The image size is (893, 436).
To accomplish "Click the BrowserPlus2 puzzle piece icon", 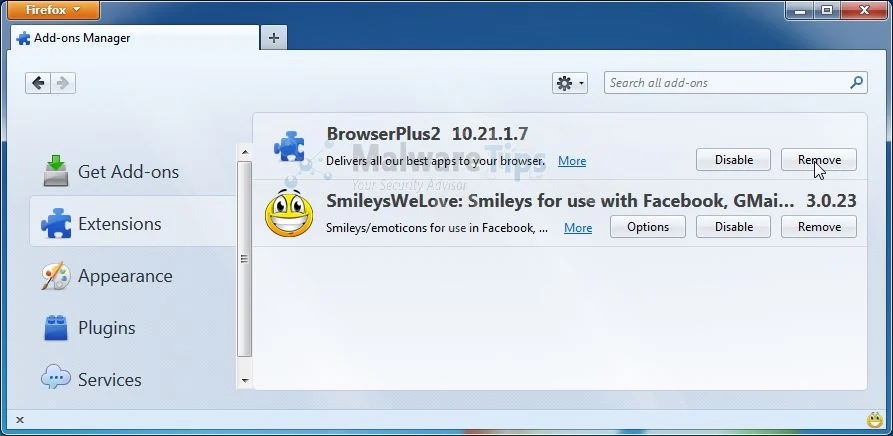I will [x=289, y=147].
